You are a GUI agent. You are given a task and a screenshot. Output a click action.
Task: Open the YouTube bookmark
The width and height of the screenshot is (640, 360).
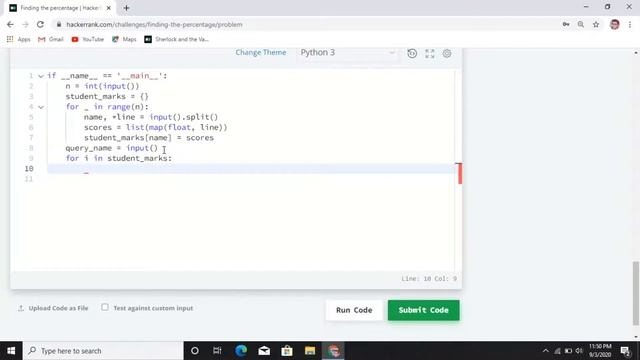(87, 39)
